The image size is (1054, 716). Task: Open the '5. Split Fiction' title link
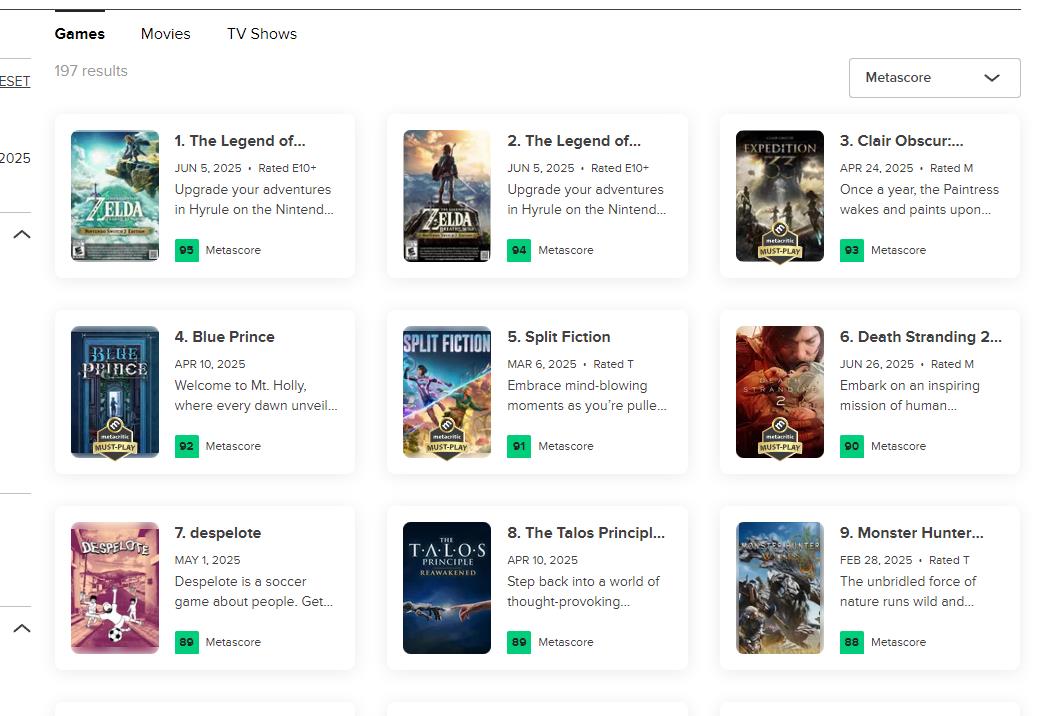point(558,337)
